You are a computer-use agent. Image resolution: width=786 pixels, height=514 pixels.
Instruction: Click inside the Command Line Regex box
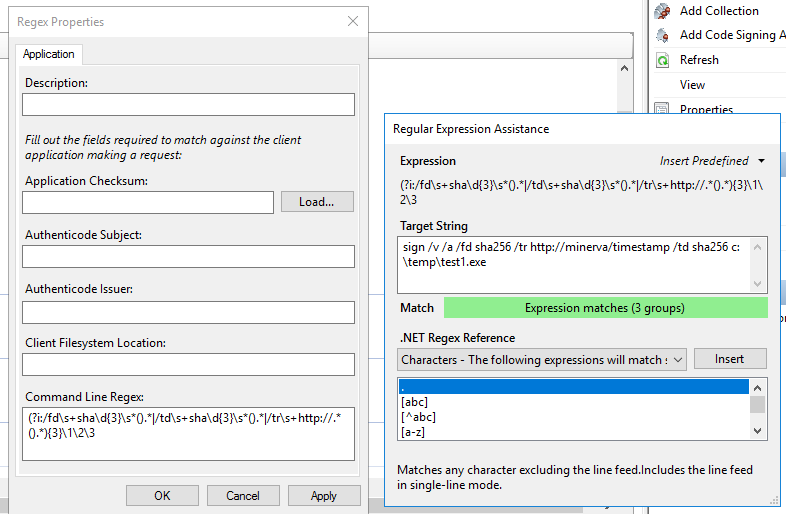188,434
